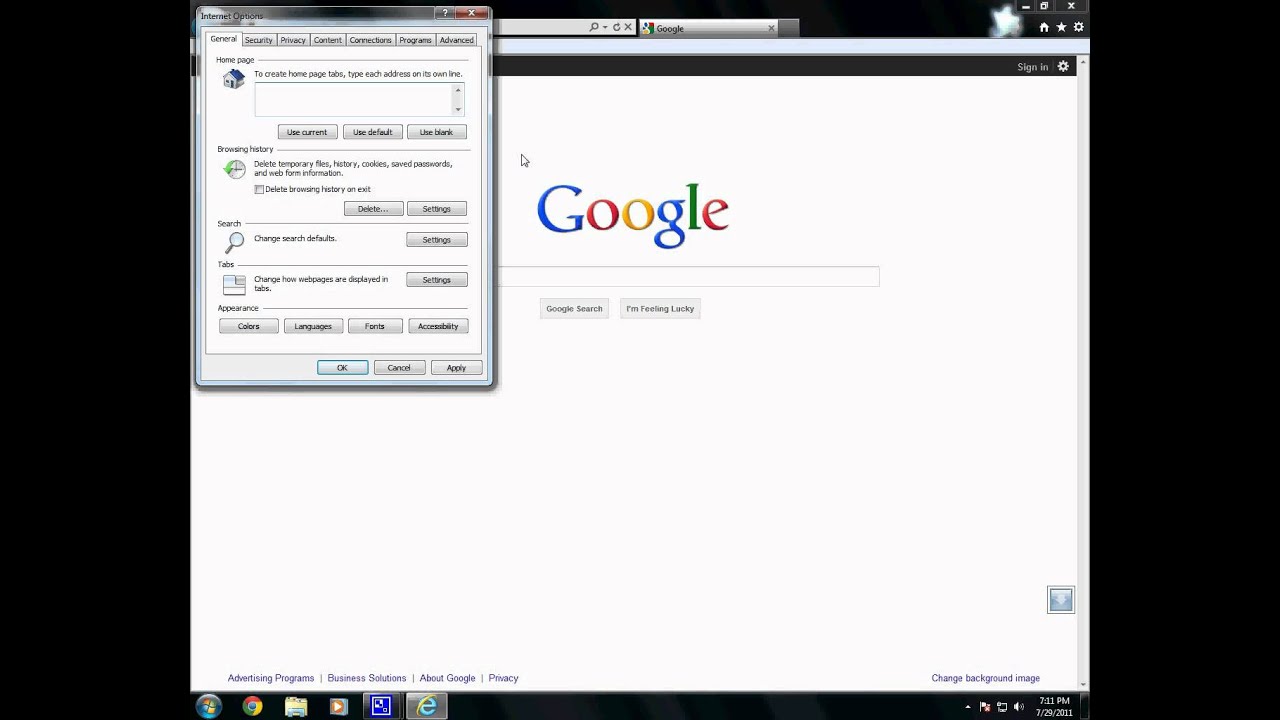Click the Use default button

coord(372,132)
